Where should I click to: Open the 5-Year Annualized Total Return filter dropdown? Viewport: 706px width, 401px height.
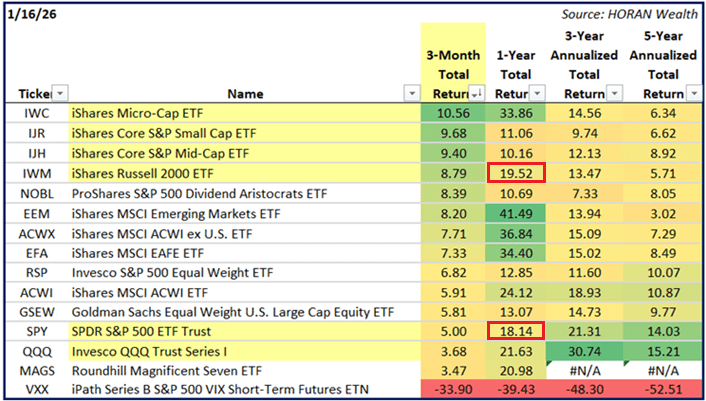pyautogui.click(x=694, y=94)
